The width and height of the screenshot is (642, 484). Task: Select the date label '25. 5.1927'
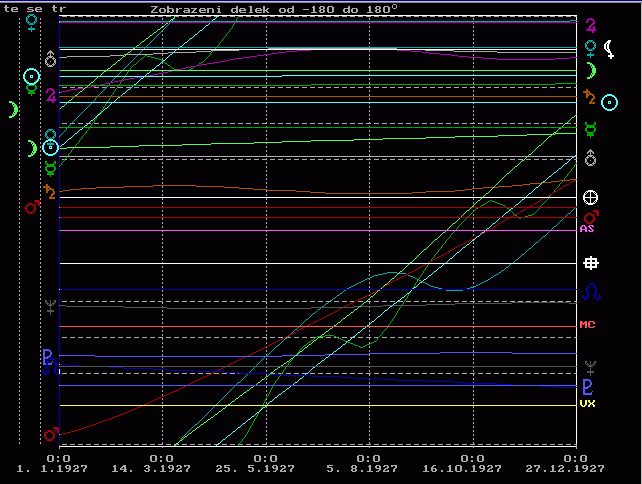255,469
